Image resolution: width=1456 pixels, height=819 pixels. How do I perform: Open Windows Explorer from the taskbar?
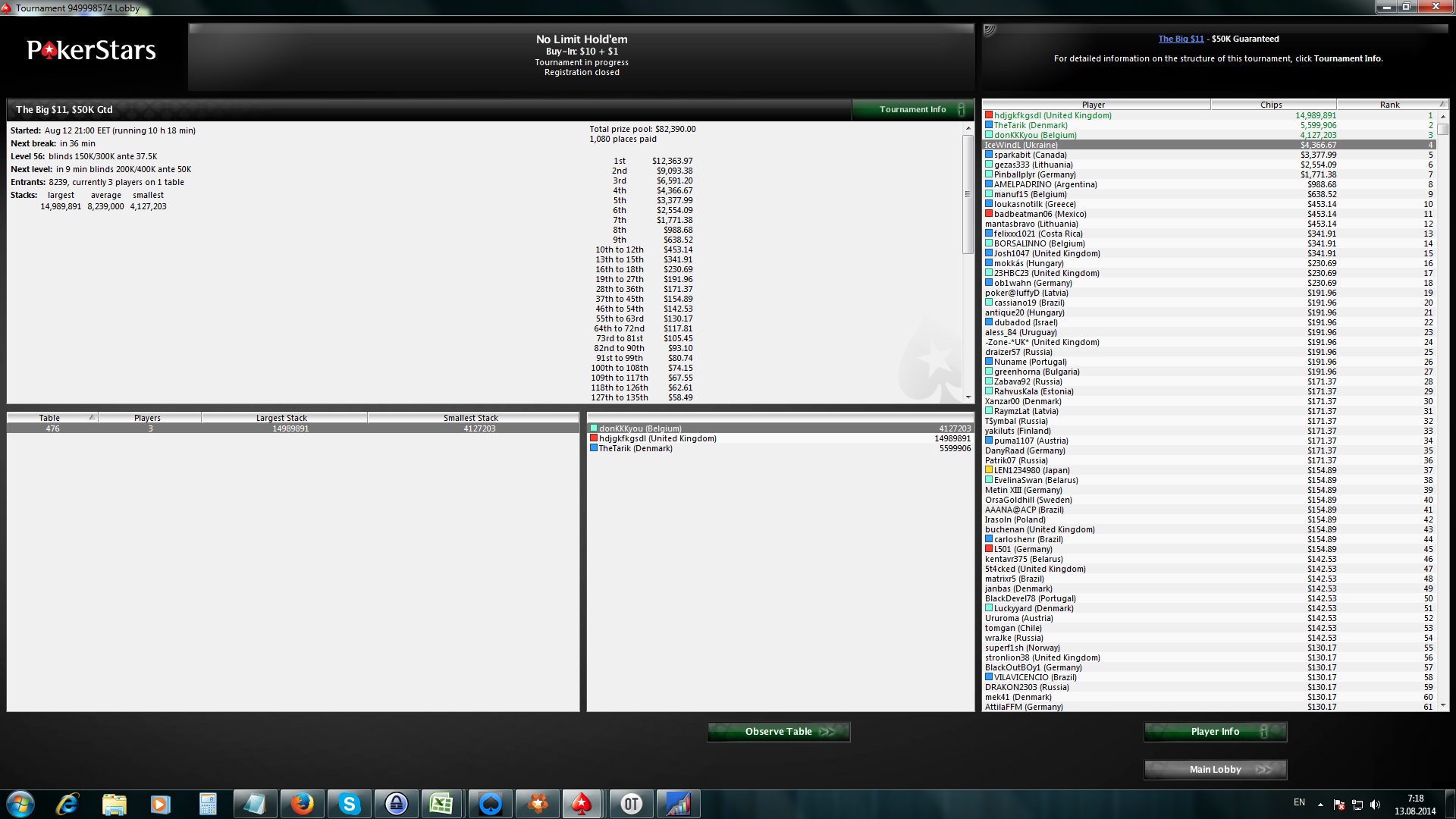114,804
